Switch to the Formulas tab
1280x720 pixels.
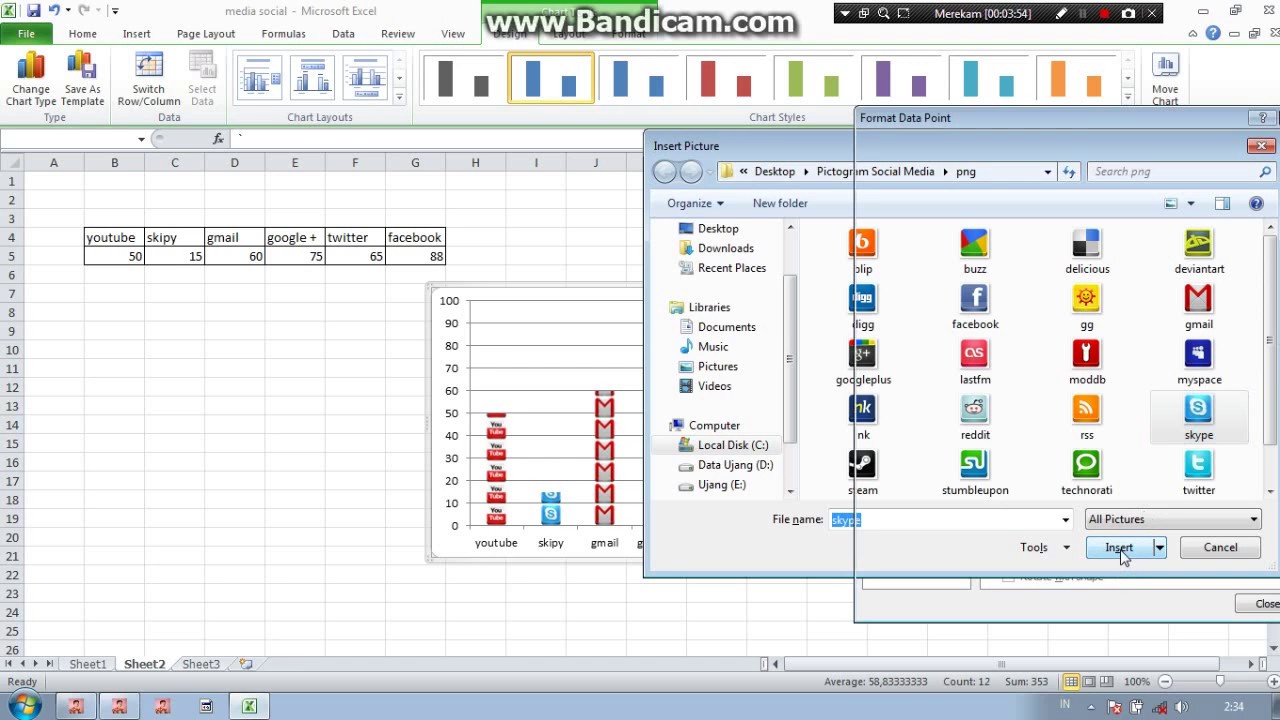pos(284,33)
